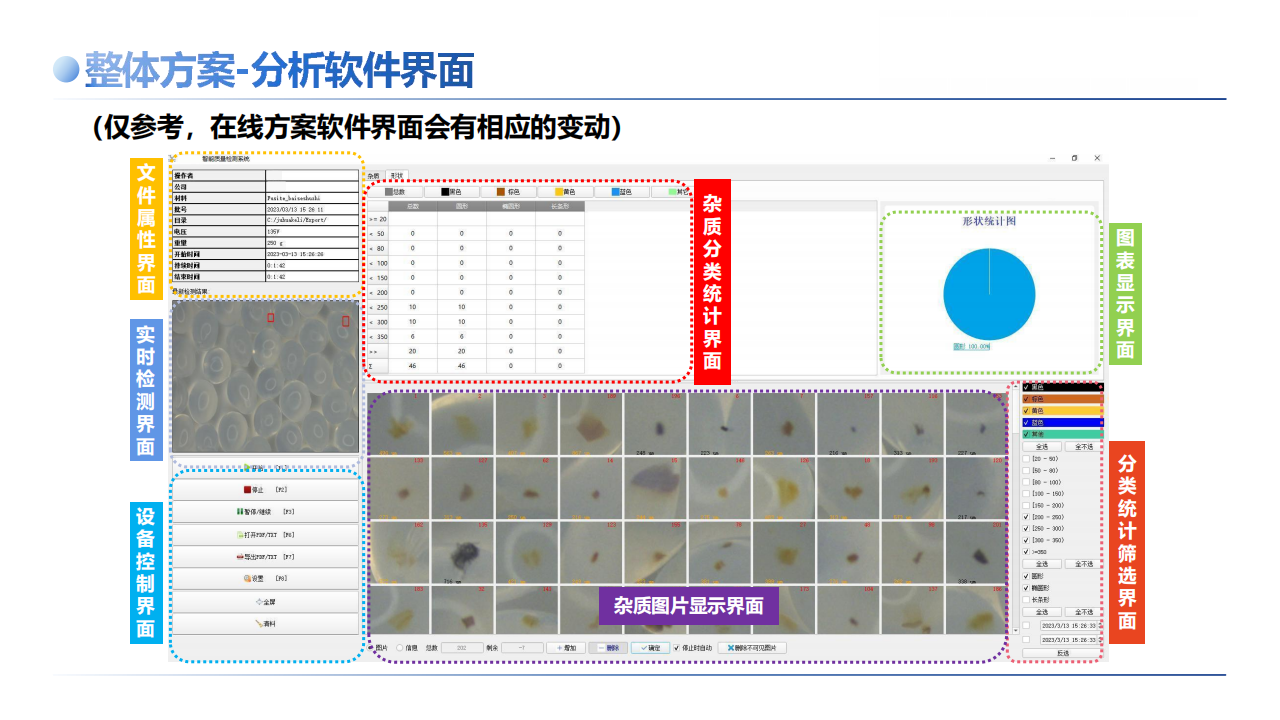Uncheck the [200 - 250) size filter

[1026, 517]
